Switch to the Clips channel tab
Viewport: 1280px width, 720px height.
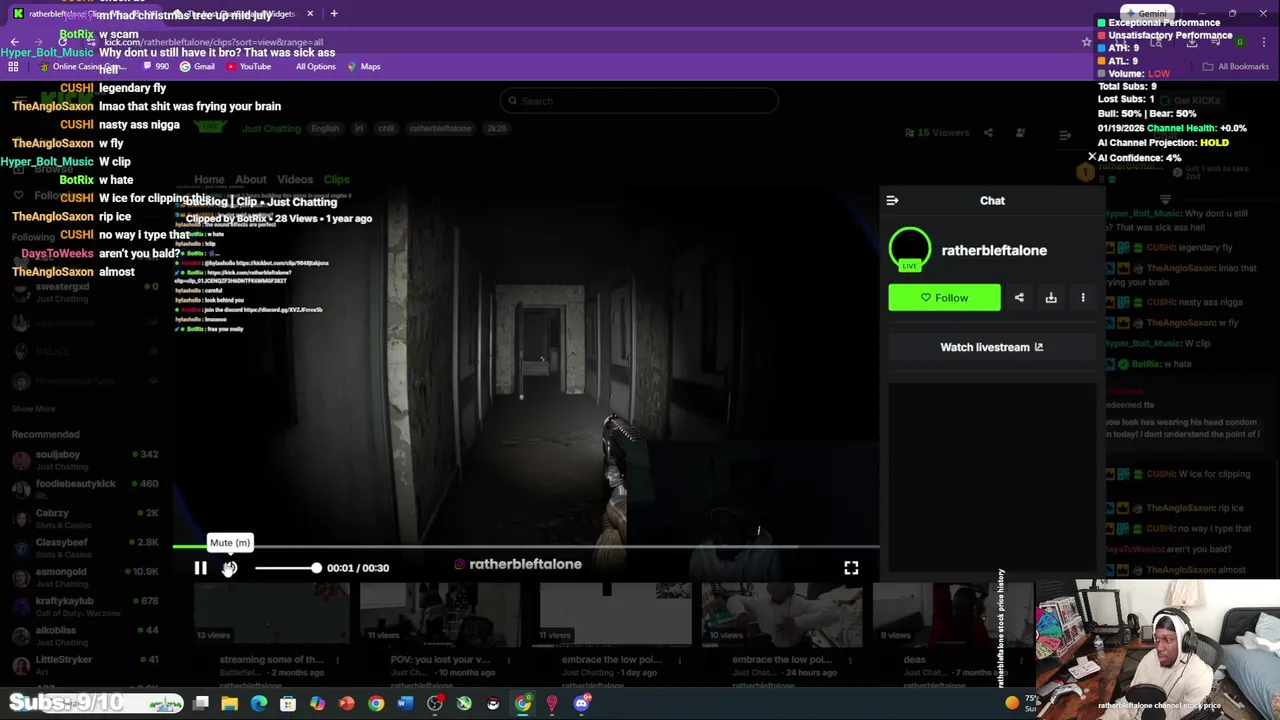[x=336, y=180]
